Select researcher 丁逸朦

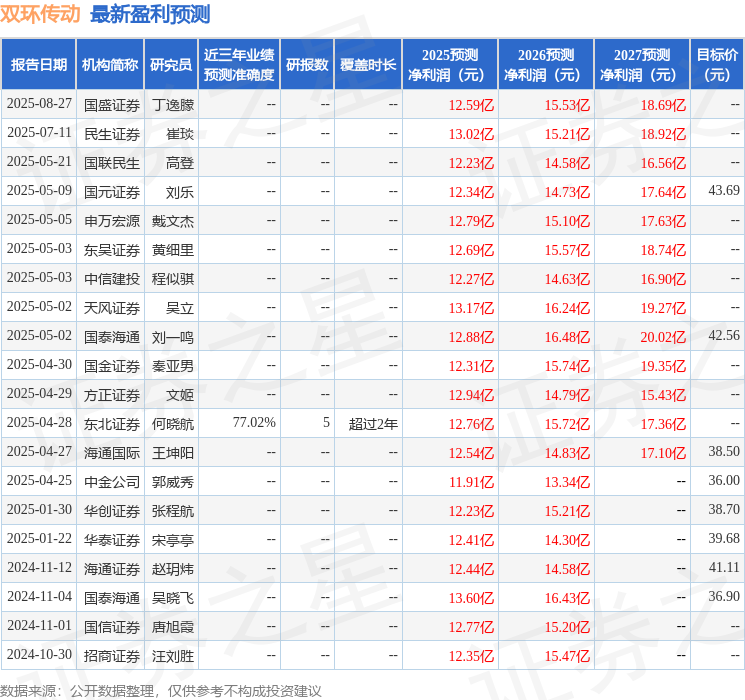click(173, 105)
